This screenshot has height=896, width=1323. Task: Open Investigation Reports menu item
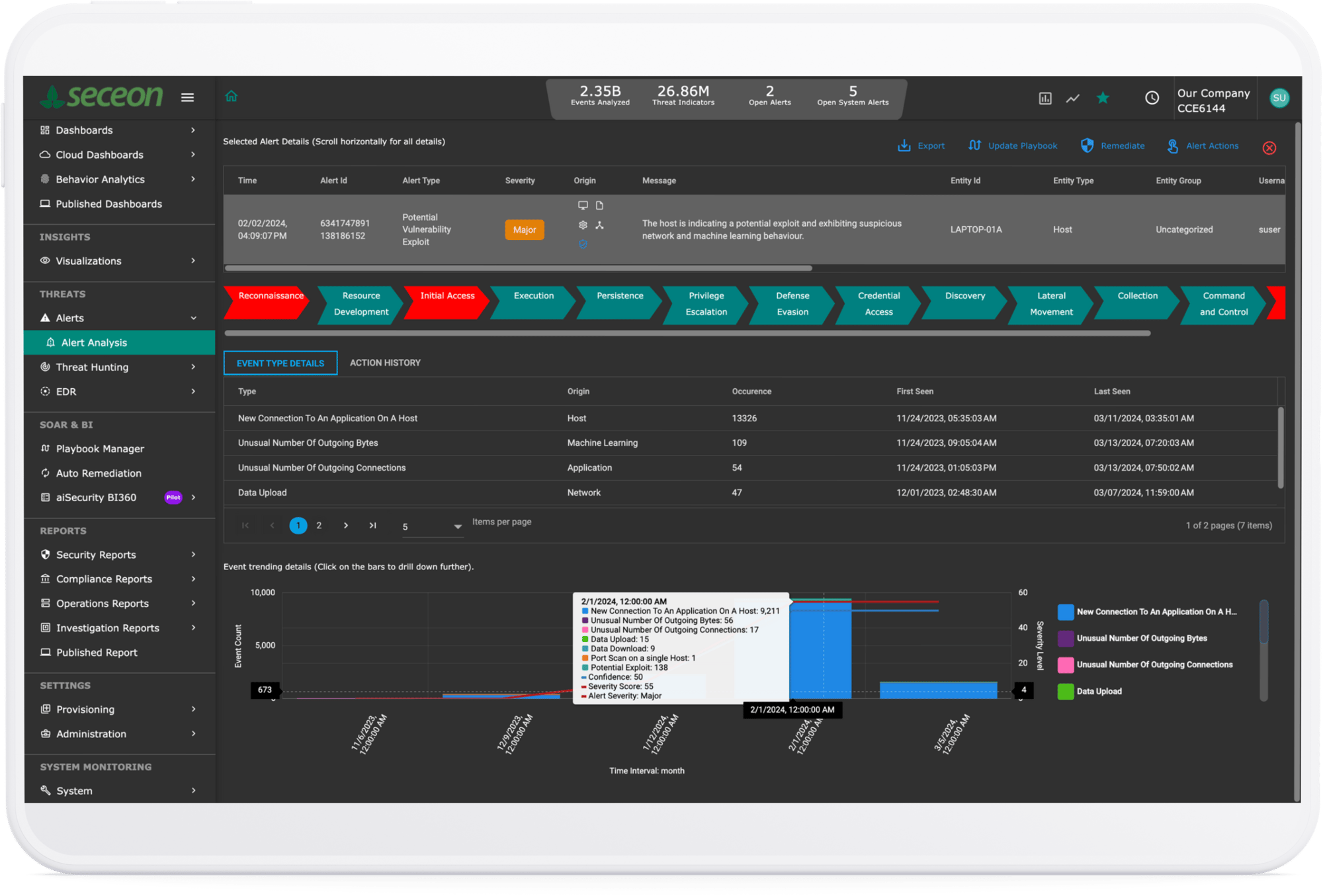click(x=107, y=628)
